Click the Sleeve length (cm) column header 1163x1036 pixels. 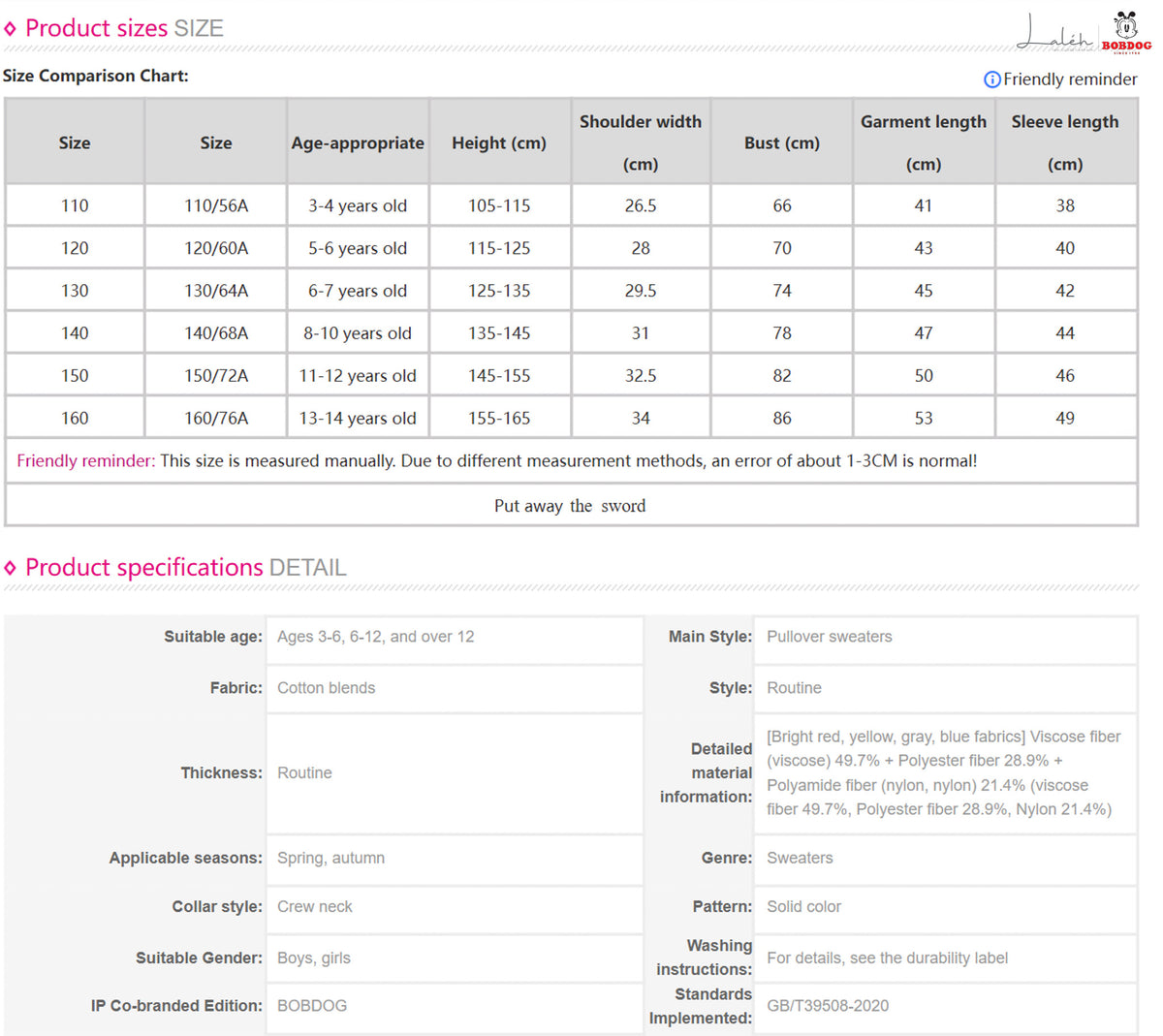pos(1065,142)
